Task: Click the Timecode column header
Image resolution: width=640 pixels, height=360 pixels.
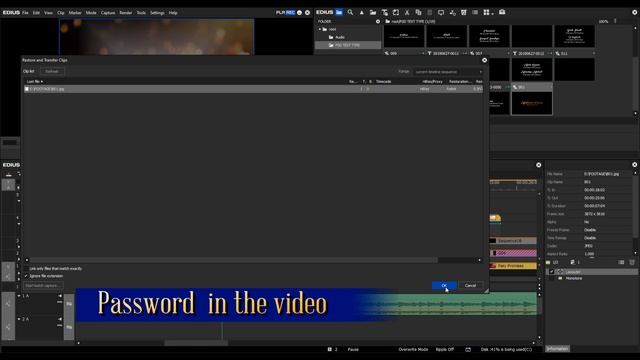Action: tap(383, 82)
